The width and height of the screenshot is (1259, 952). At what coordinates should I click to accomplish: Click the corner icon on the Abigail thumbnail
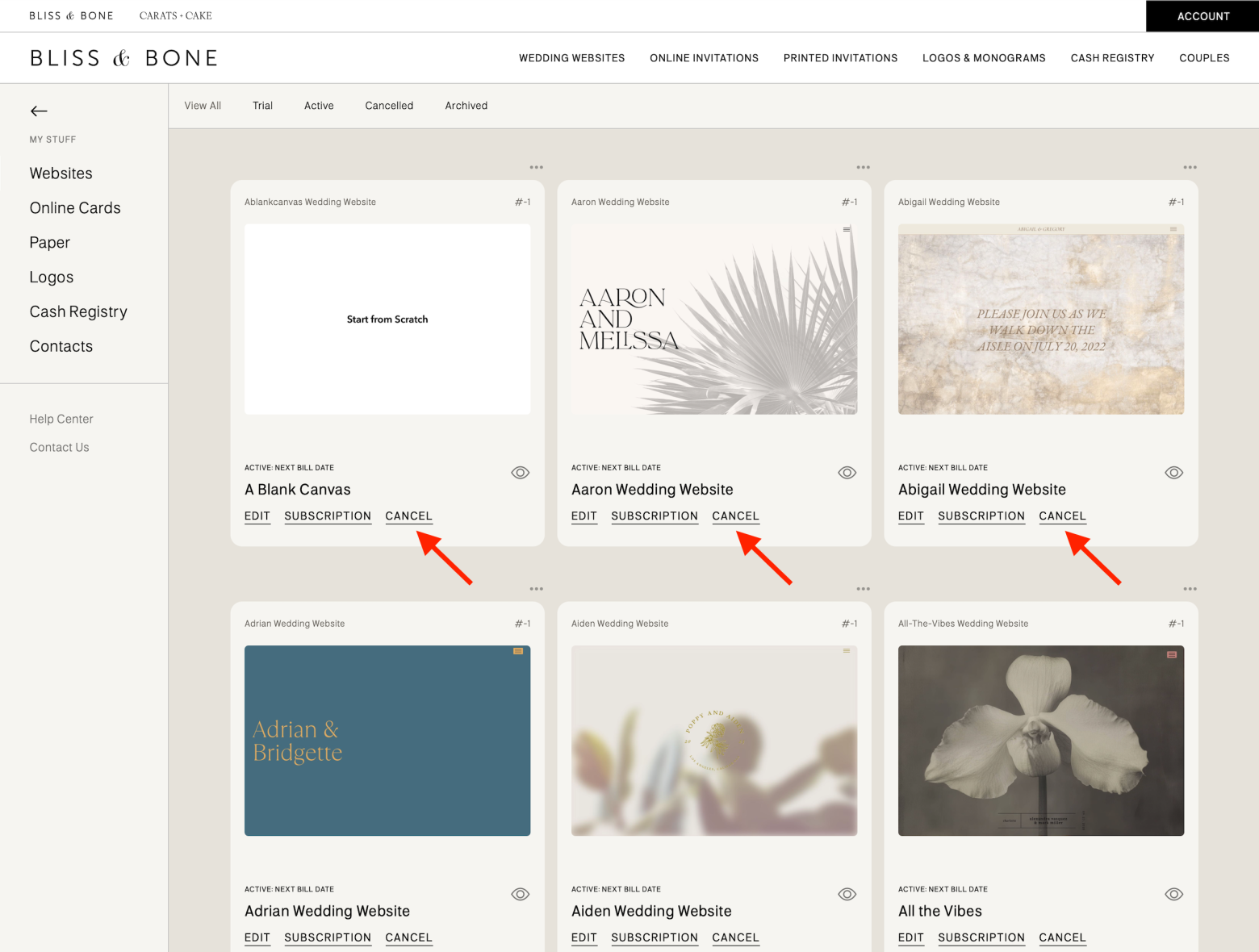pos(1173,229)
